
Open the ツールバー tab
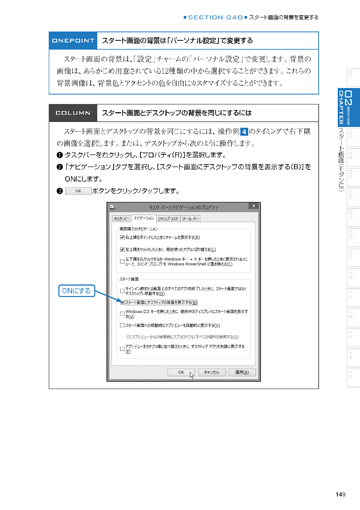(x=190, y=219)
